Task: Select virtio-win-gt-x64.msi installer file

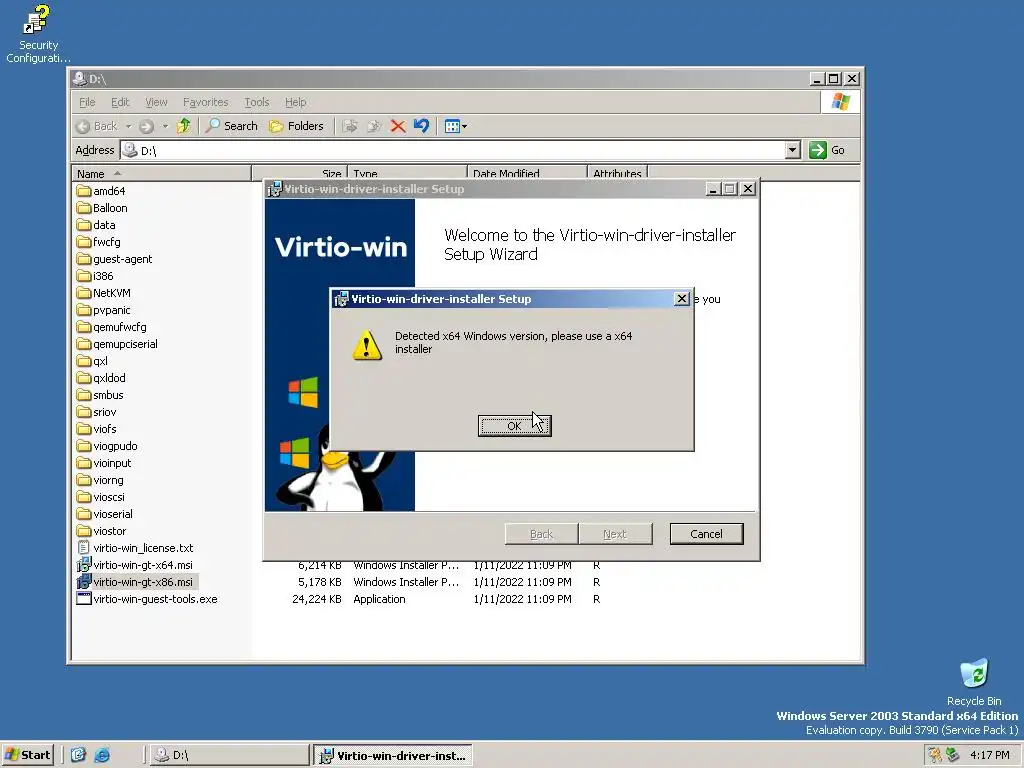Action: coord(135,564)
